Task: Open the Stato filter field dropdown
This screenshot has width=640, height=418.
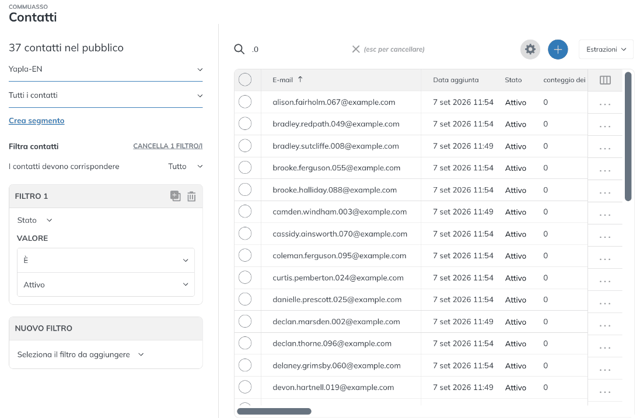Action: click(35, 220)
